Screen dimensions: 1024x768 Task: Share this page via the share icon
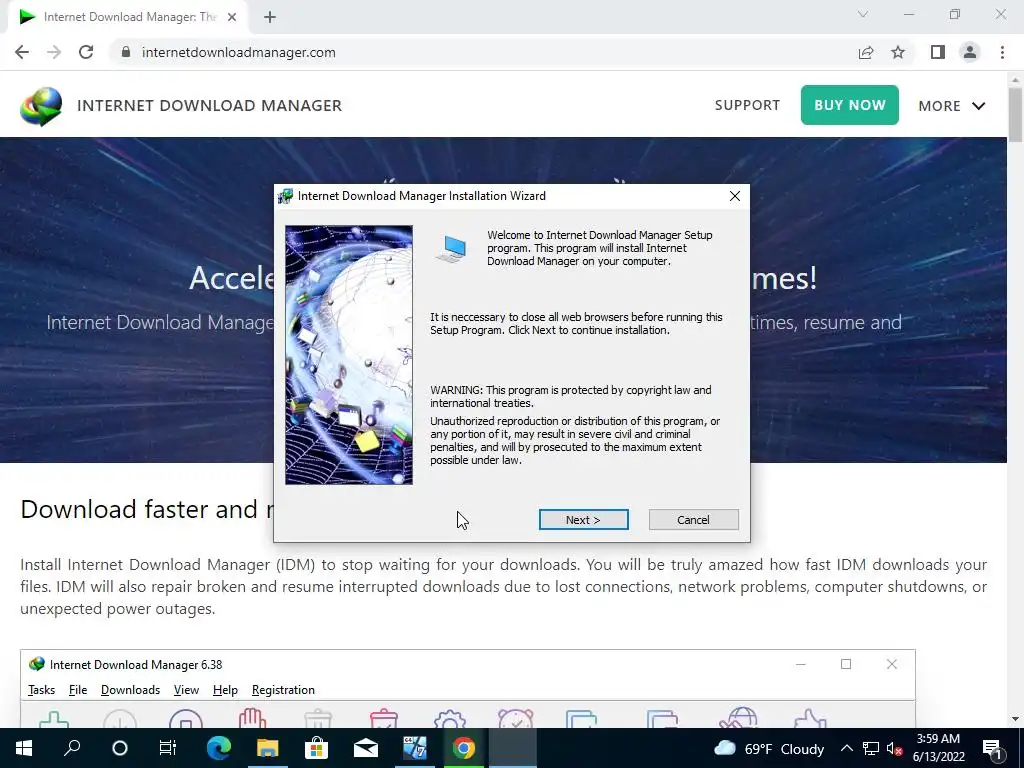tap(866, 52)
